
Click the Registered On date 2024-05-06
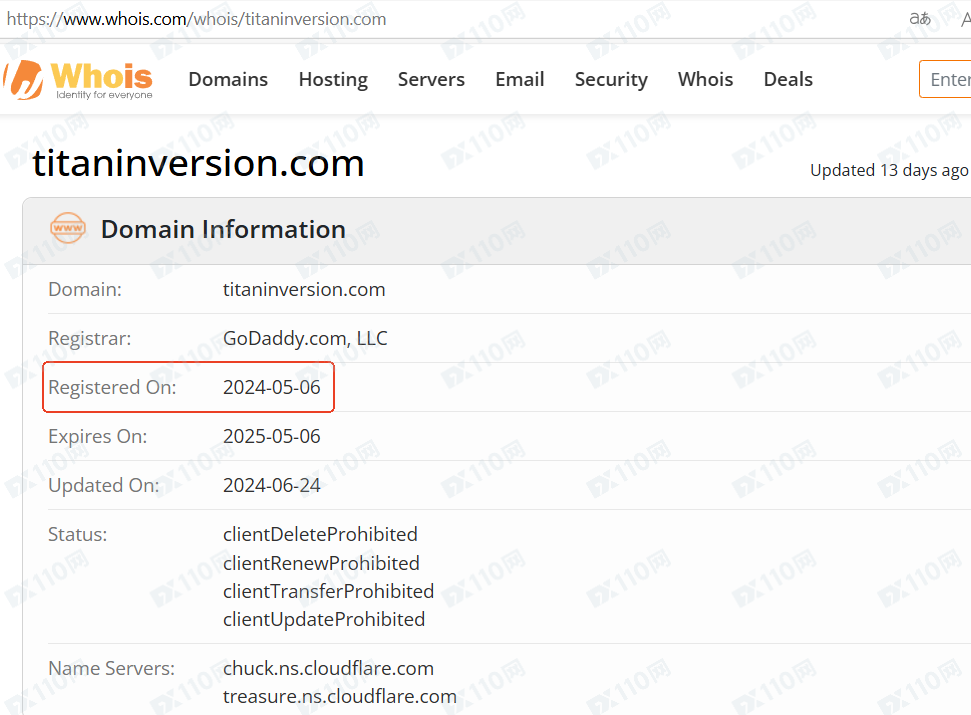coord(272,388)
